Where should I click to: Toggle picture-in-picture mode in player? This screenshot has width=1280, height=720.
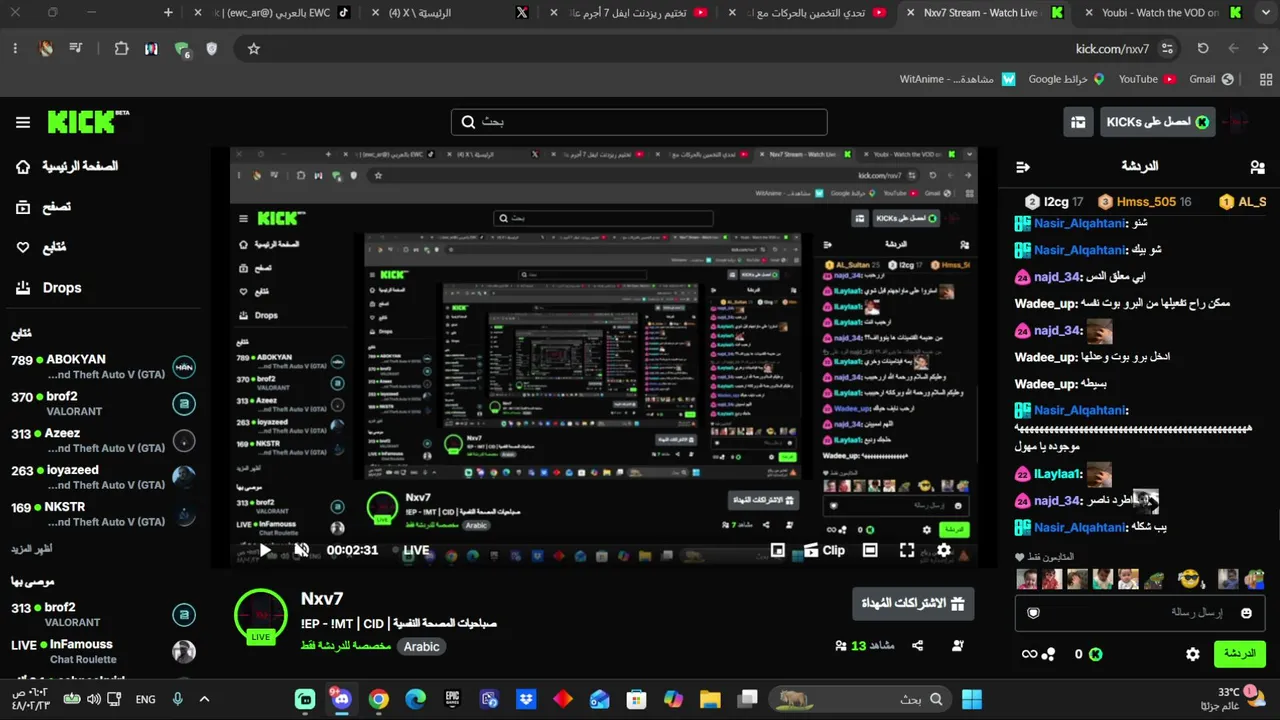778,550
